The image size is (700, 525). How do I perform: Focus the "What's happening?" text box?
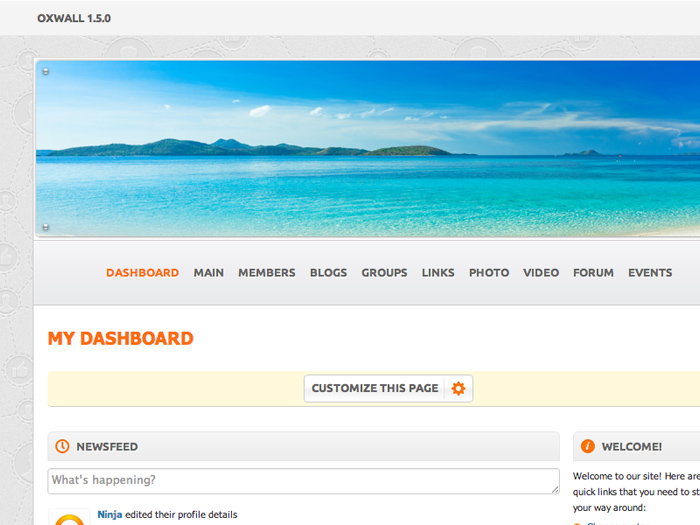[300, 481]
